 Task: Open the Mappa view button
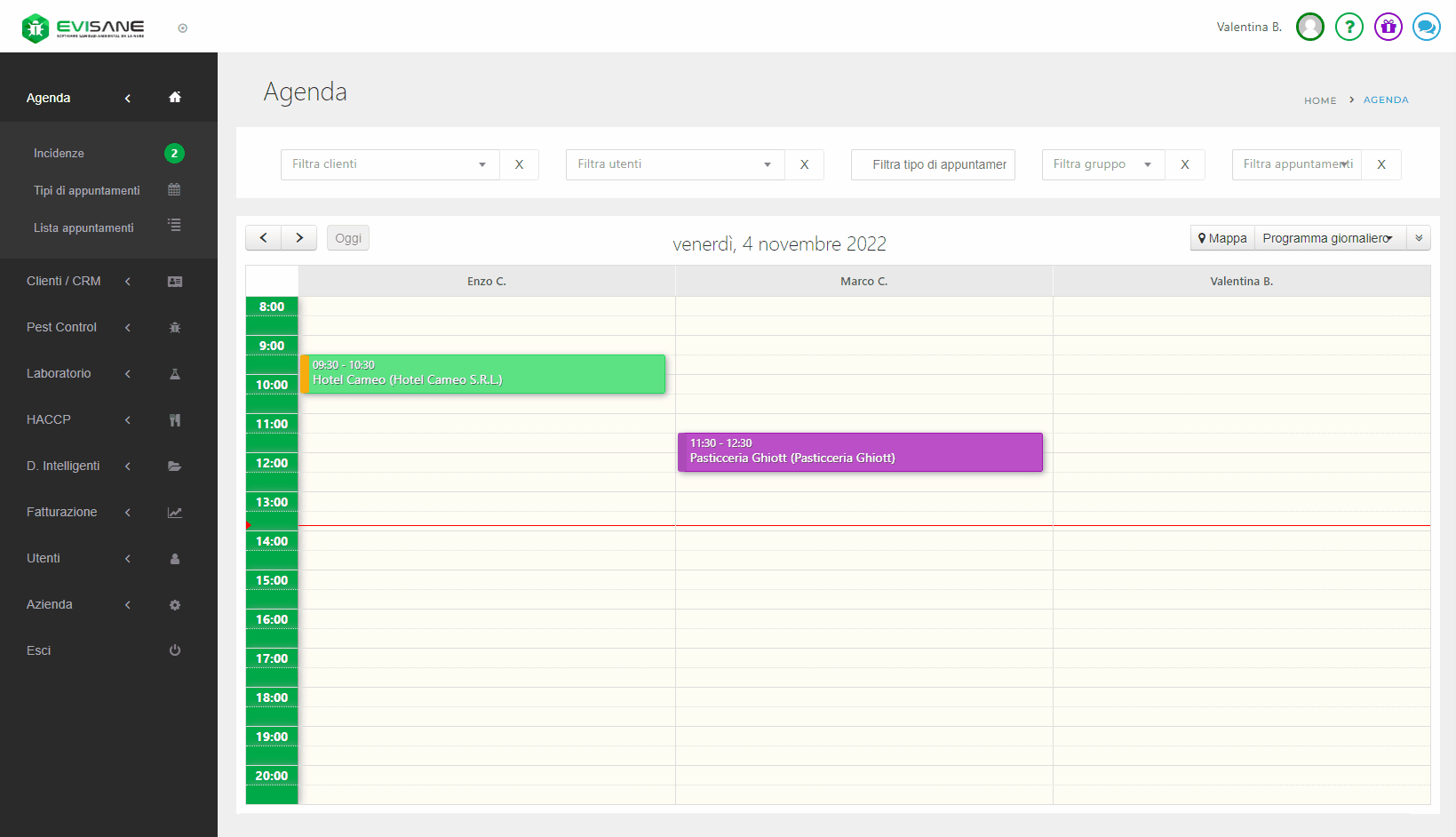(x=1222, y=238)
